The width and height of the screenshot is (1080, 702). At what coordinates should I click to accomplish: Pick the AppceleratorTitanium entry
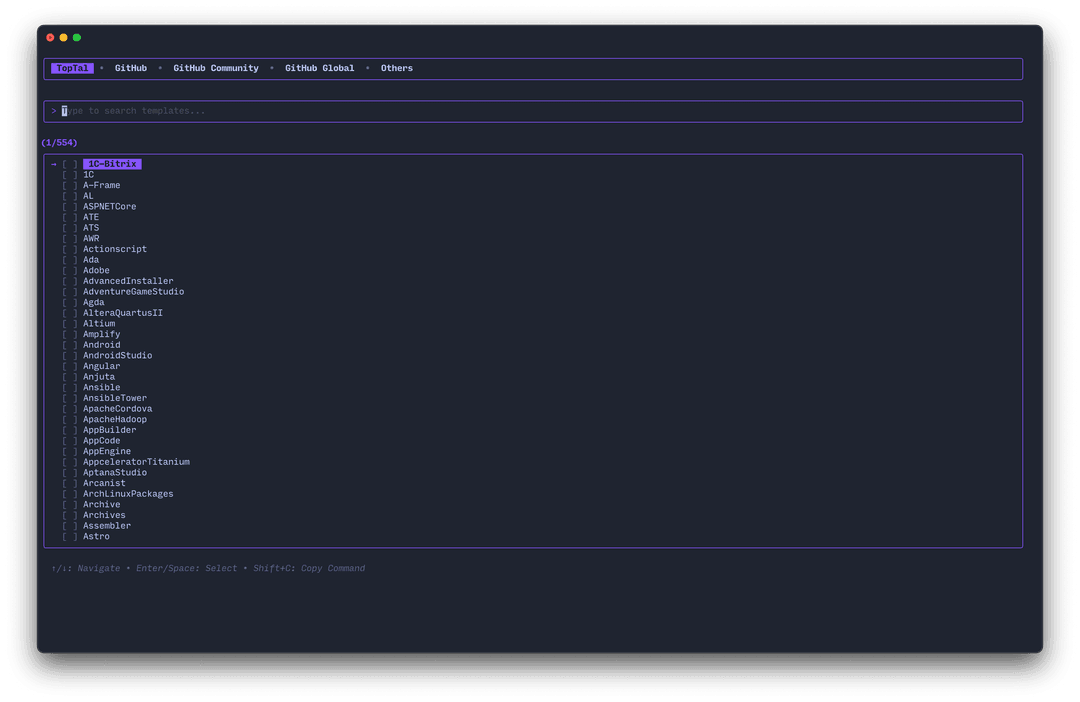(136, 462)
